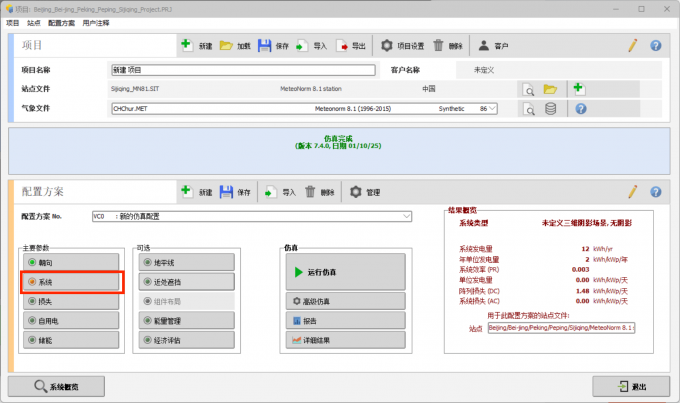Image resolution: width=680 pixels, height=403 pixels.
Task: Click the green plus icon in 站点文件 row
Action: [x=578, y=89]
